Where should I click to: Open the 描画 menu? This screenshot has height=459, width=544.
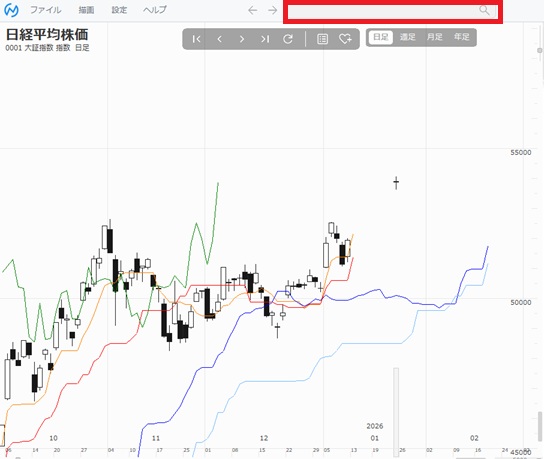pos(86,10)
